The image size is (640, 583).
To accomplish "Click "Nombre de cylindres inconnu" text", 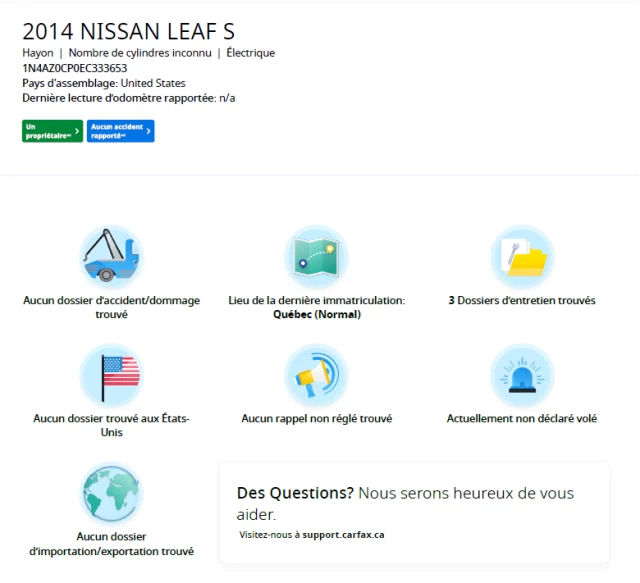I will pyautogui.click(x=140, y=53).
